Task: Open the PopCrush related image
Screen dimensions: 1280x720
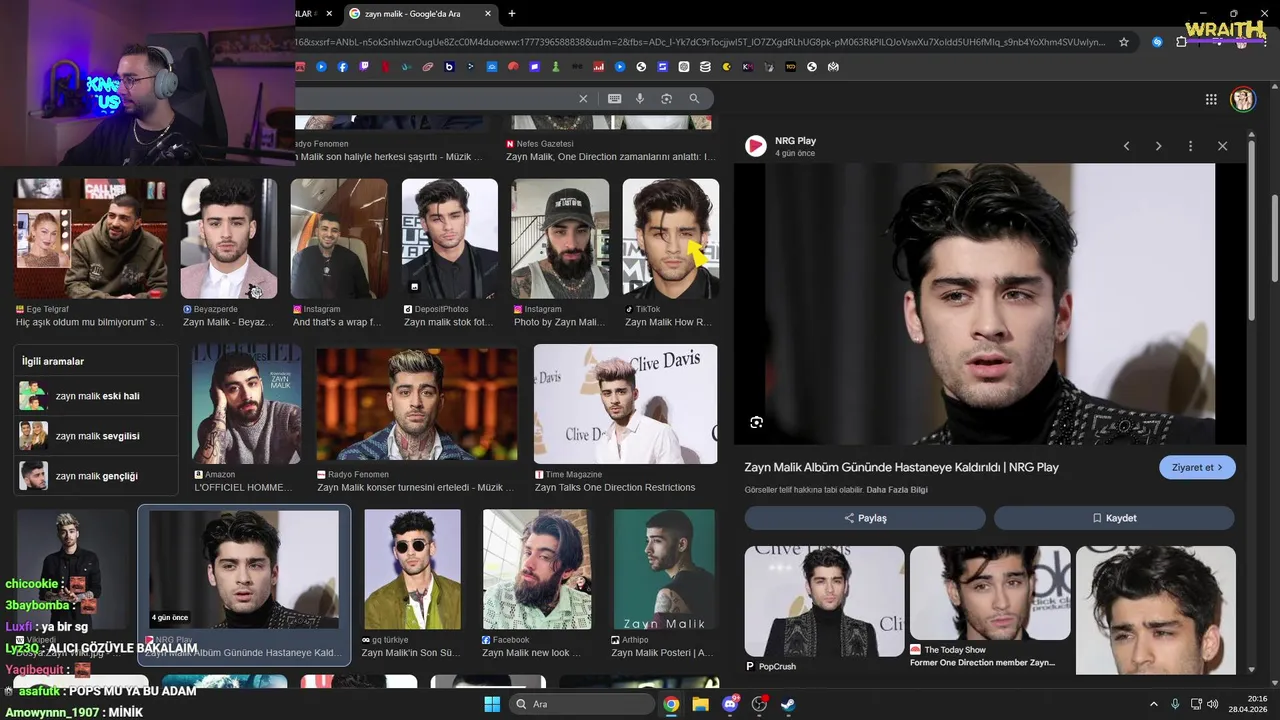Action: pos(824,601)
